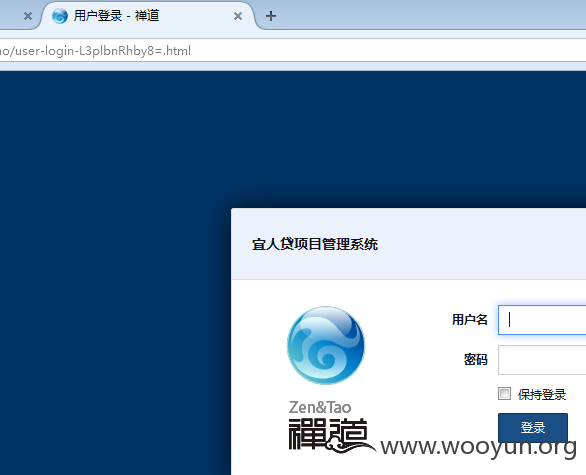Click the 保持登录 label text

point(542,395)
